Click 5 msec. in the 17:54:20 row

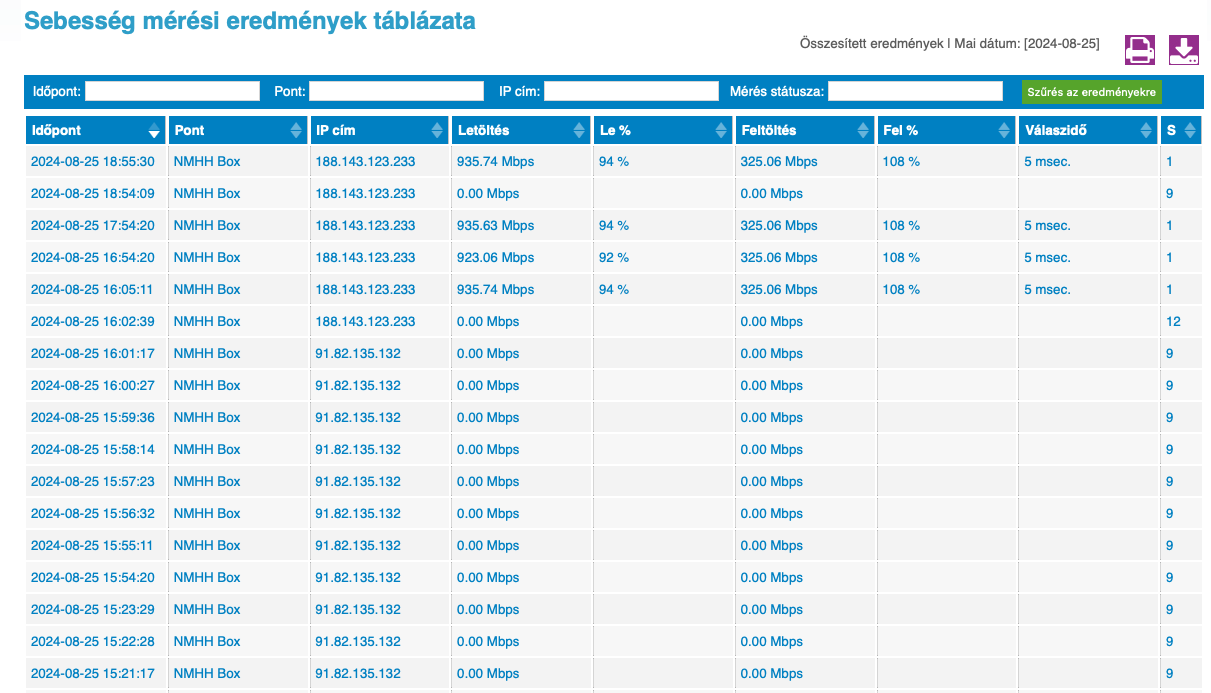pos(1047,226)
